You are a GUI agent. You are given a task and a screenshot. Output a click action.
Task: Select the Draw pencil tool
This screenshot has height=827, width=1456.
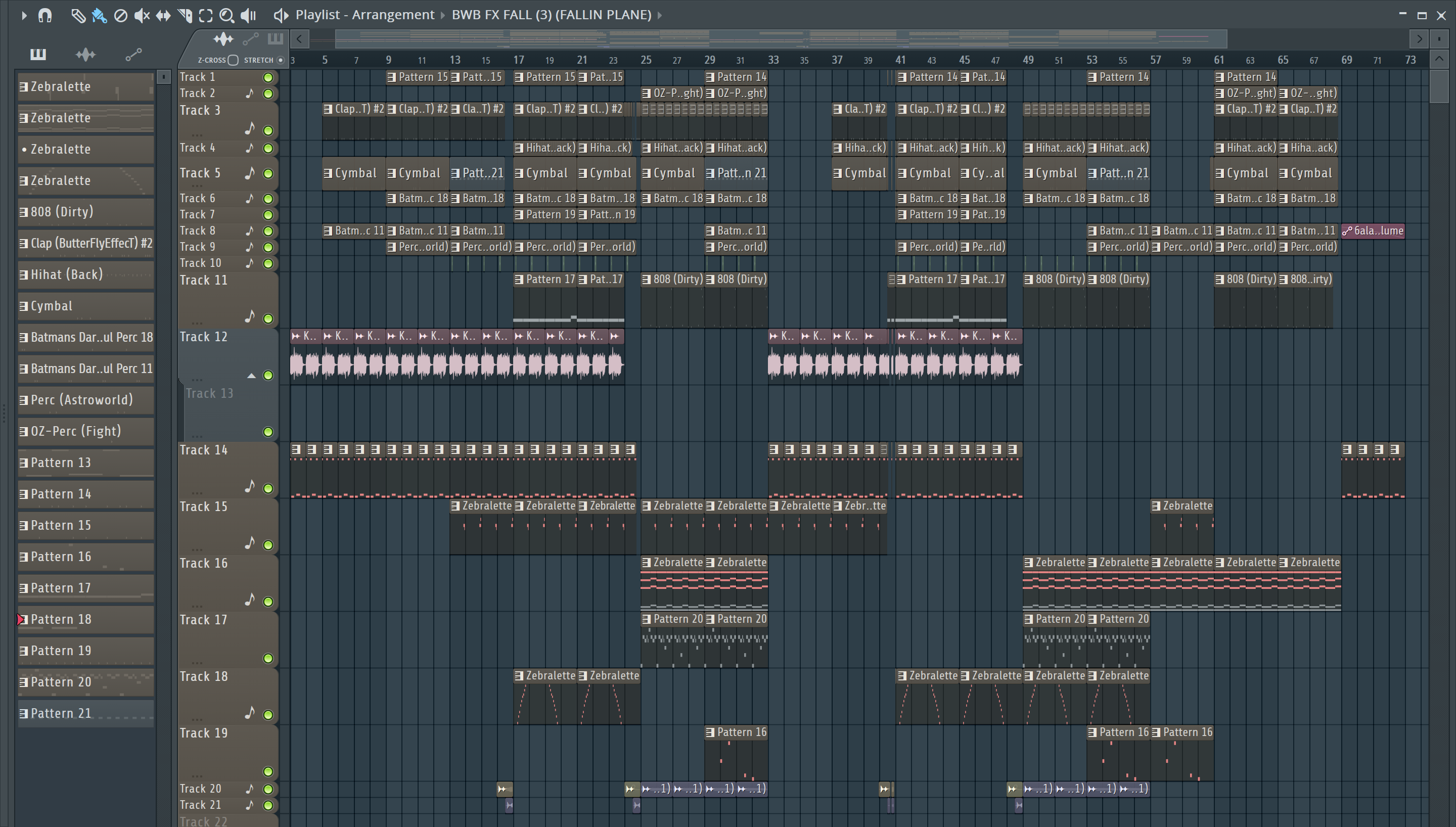tap(78, 15)
